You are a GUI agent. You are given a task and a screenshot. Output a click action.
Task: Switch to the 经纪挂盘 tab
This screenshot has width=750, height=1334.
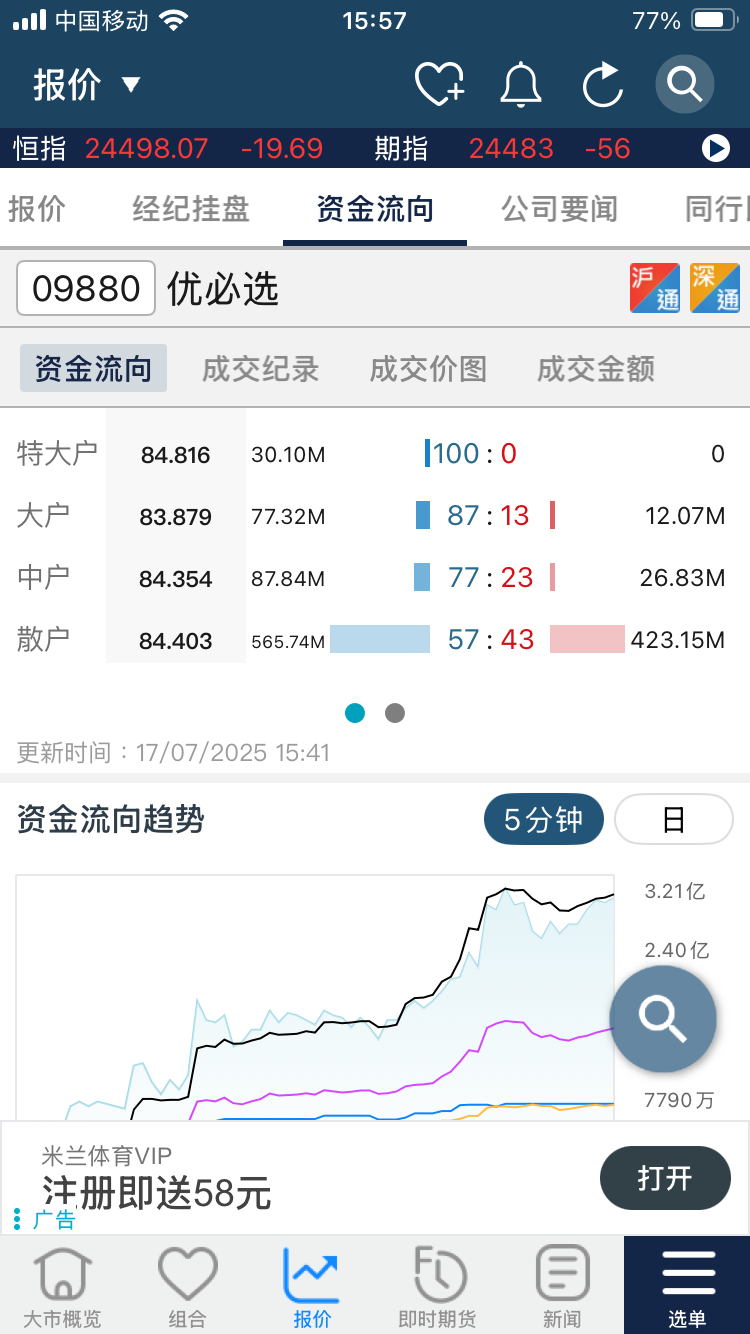click(191, 209)
